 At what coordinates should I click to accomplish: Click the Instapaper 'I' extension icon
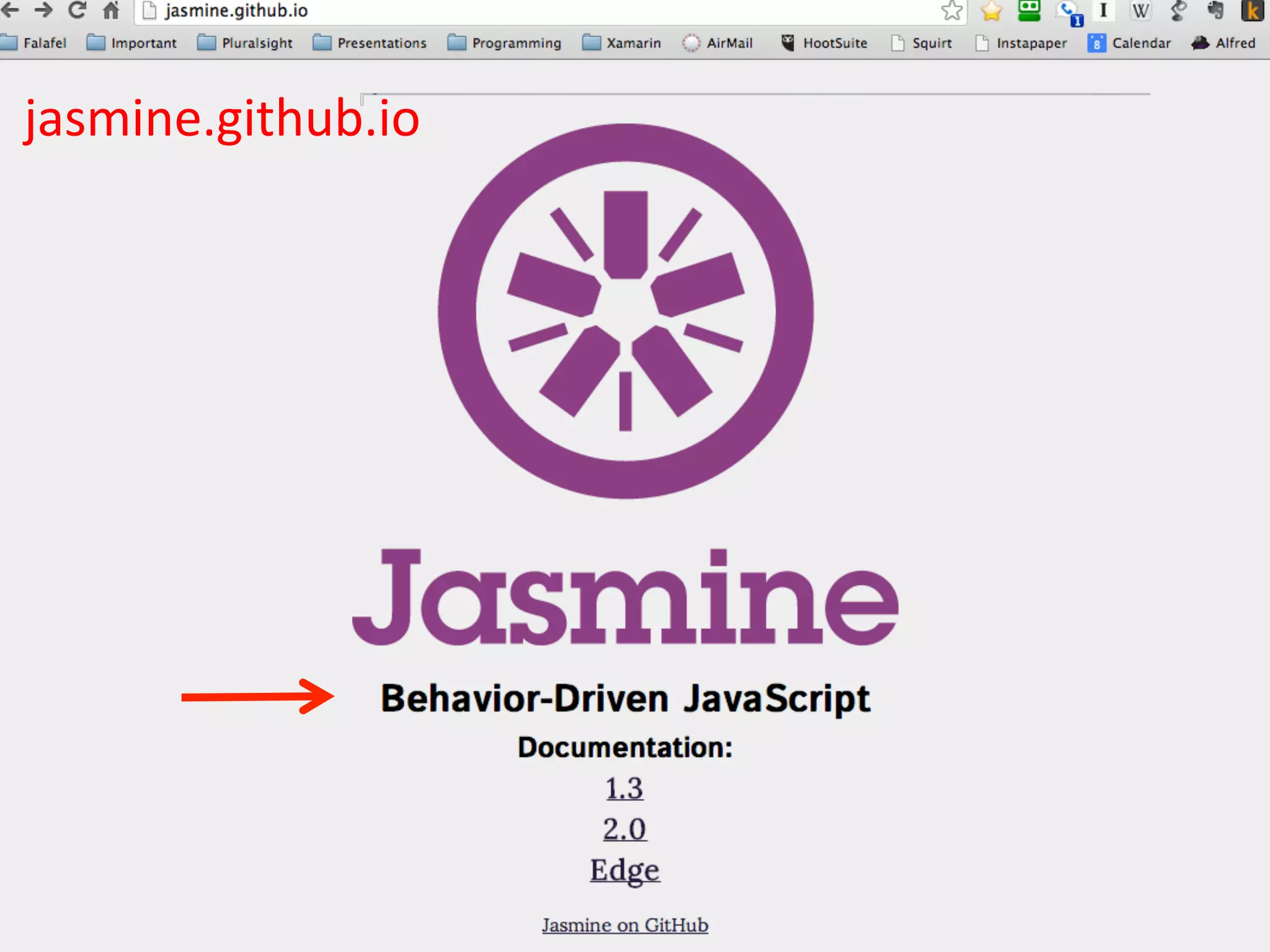(1103, 11)
